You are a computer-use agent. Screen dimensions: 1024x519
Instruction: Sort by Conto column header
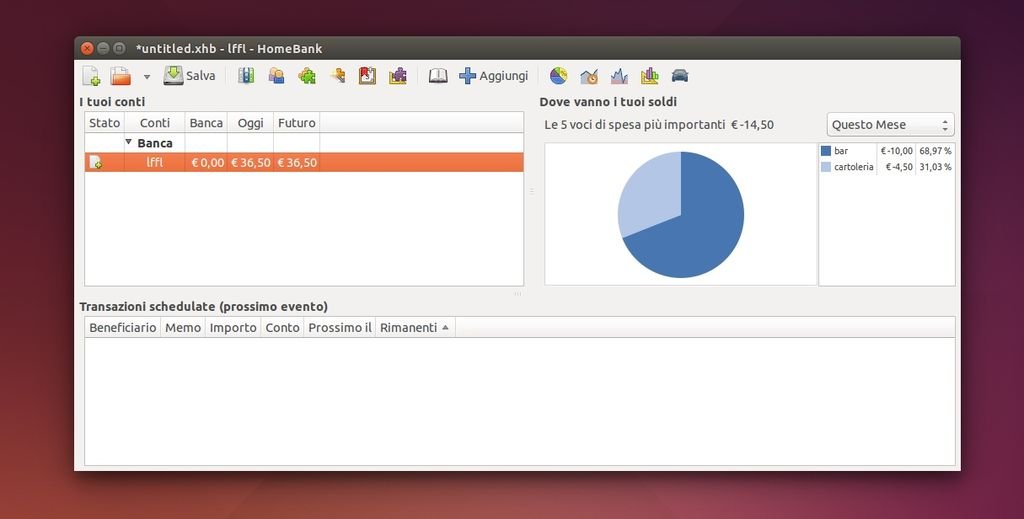pos(282,328)
